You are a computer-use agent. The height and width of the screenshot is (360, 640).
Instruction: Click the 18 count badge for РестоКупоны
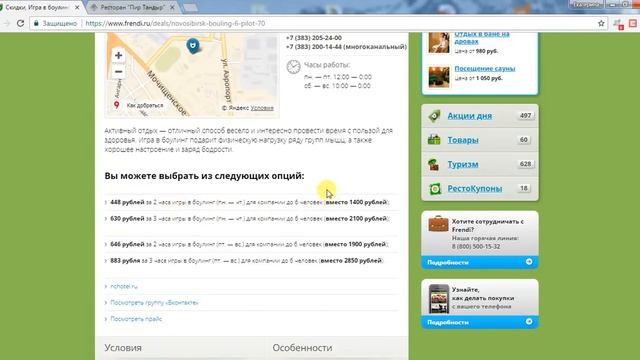coord(524,188)
